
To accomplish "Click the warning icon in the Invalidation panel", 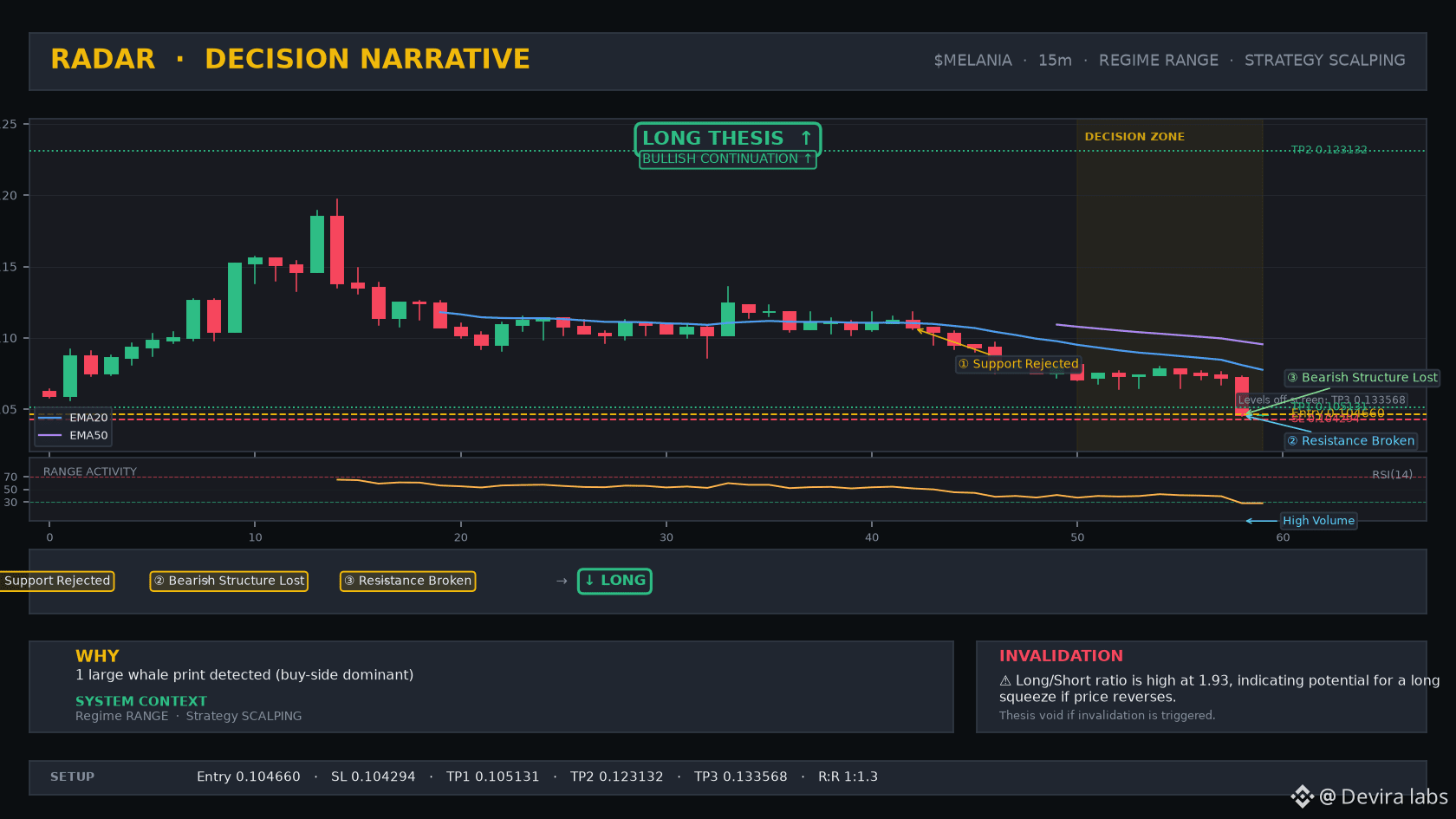I will click(1005, 681).
